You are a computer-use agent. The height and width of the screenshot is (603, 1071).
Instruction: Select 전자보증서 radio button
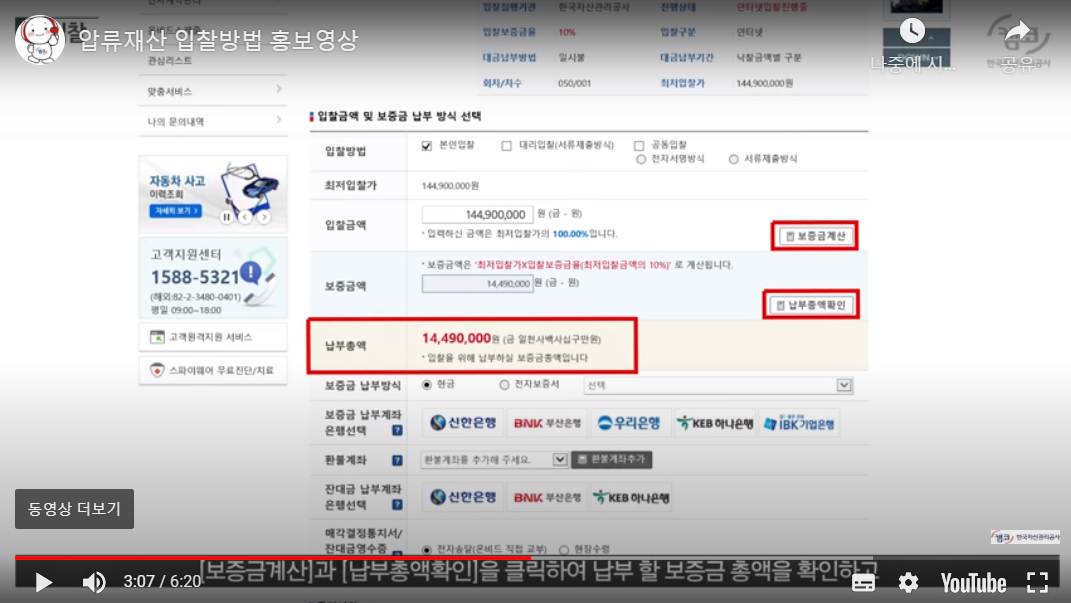504,385
